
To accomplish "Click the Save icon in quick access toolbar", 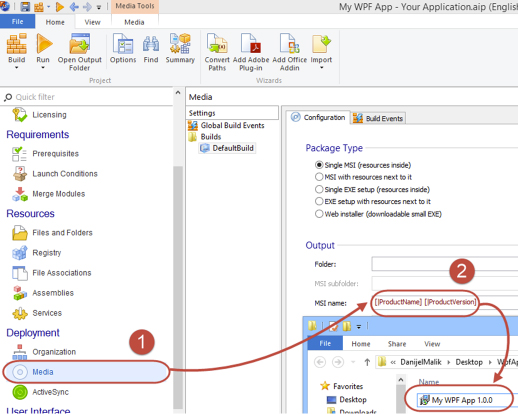I will click(x=25, y=6).
